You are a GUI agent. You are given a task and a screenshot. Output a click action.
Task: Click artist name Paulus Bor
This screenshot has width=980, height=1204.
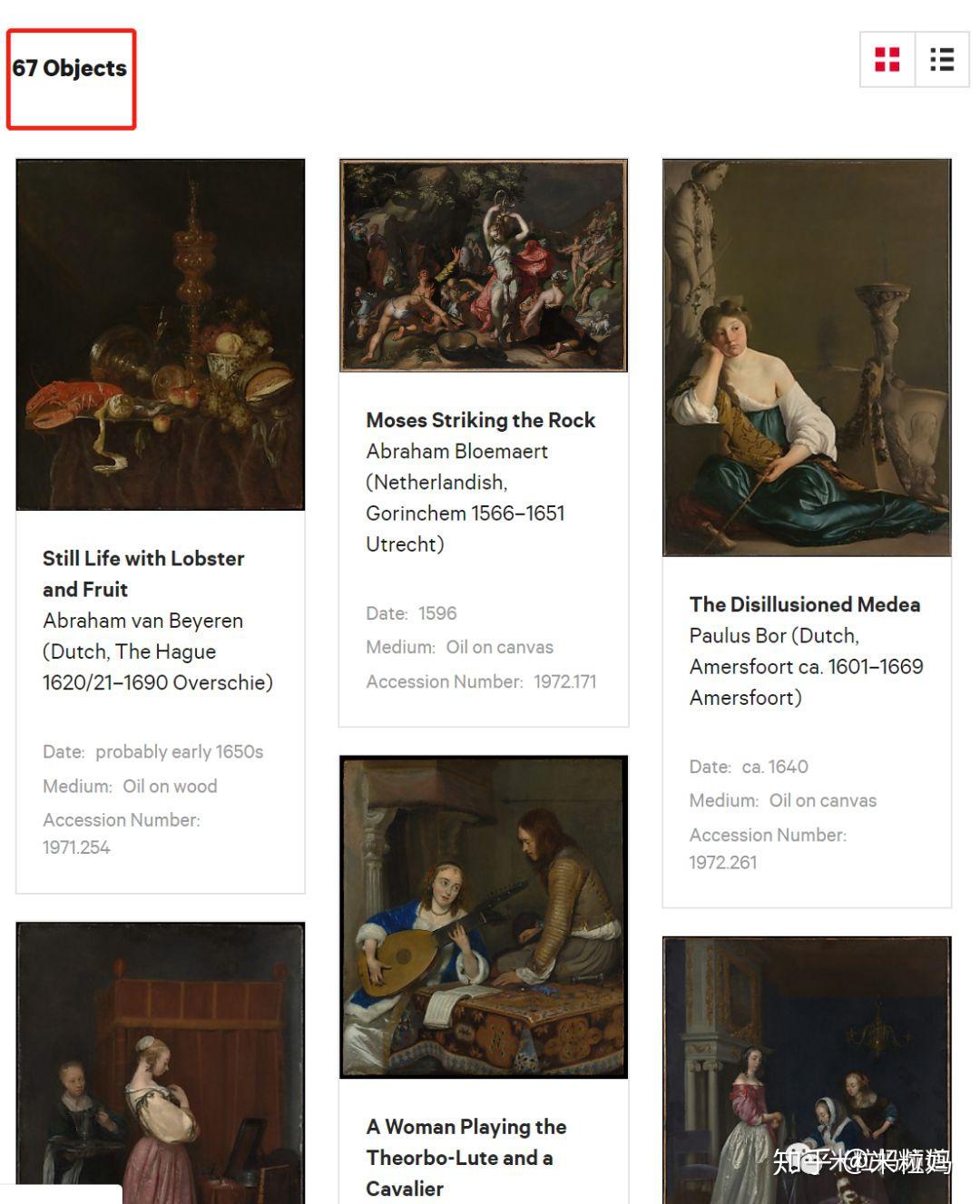click(x=739, y=635)
